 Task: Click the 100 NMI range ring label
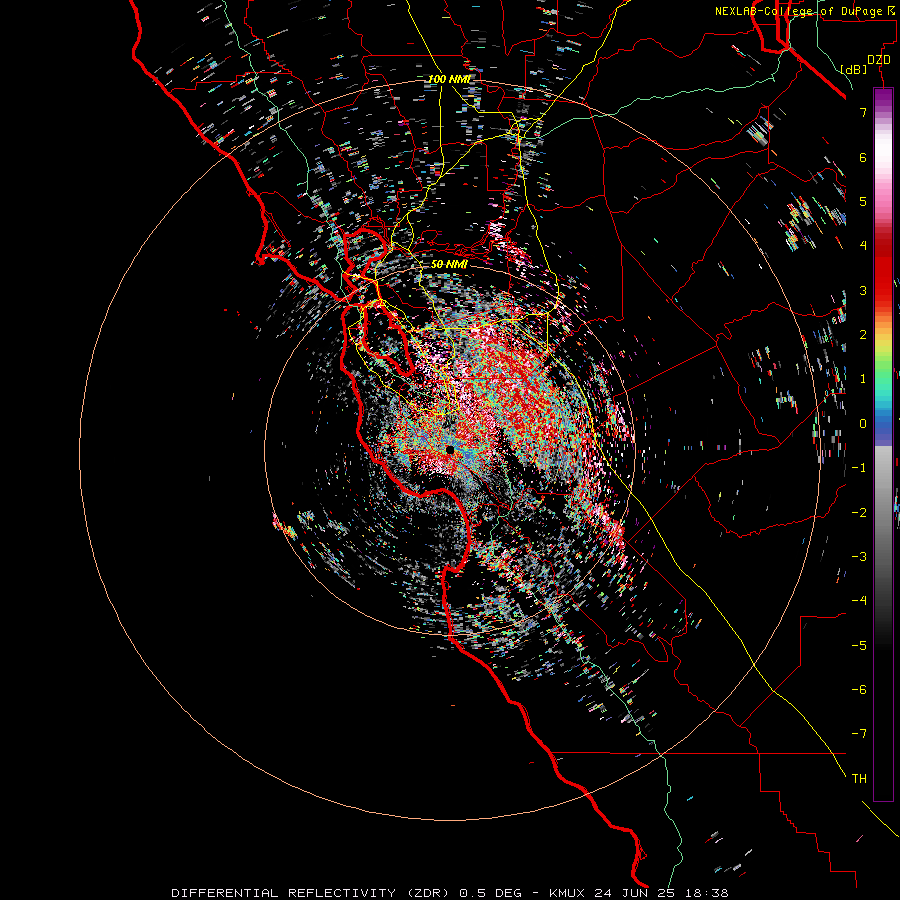(449, 79)
